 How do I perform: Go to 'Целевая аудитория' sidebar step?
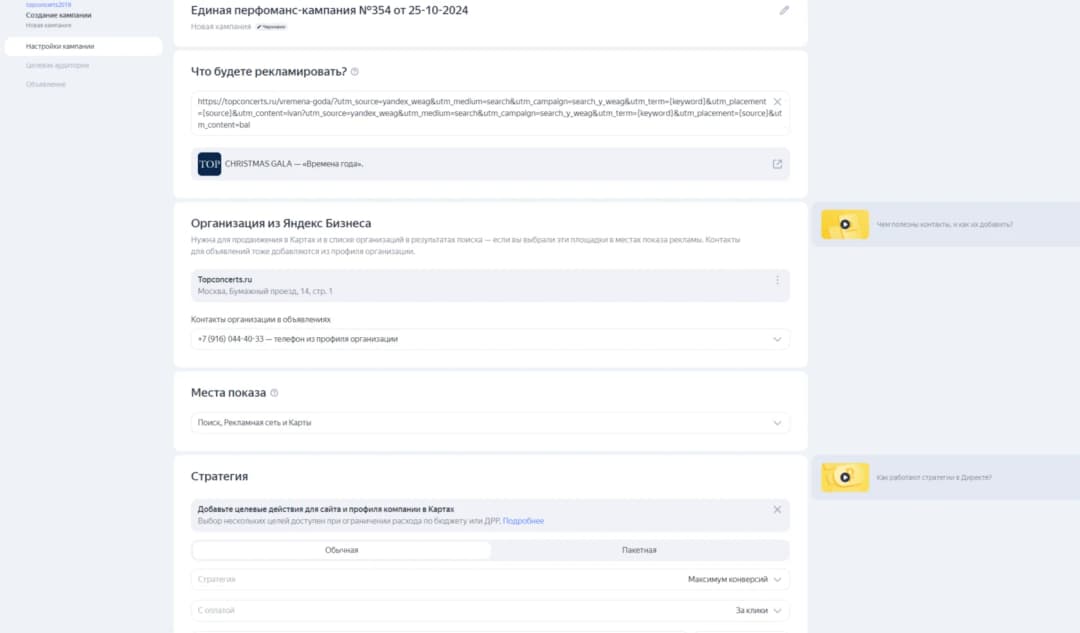tap(57, 65)
